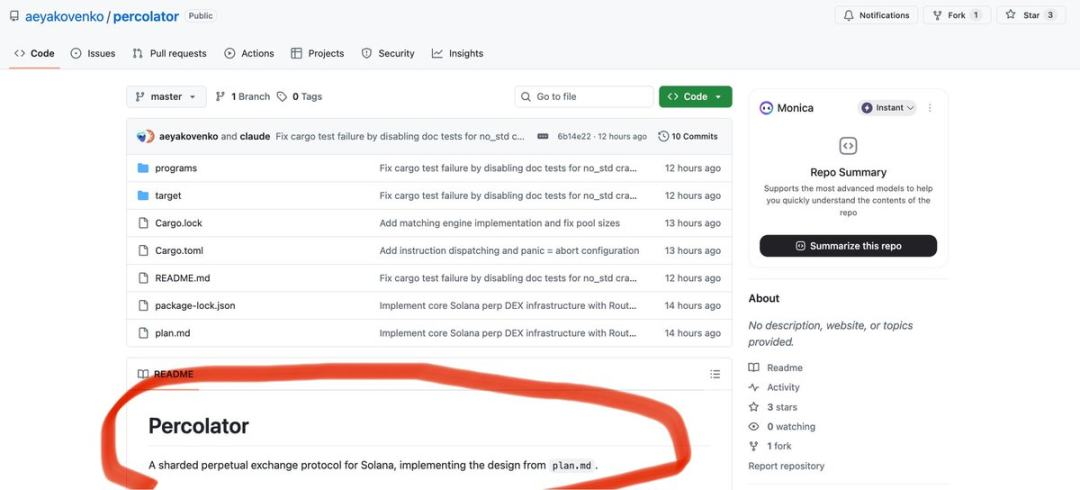Open the 10 Commits history link
This screenshot has width=1080, height=490.
click(x=688, y=136)
